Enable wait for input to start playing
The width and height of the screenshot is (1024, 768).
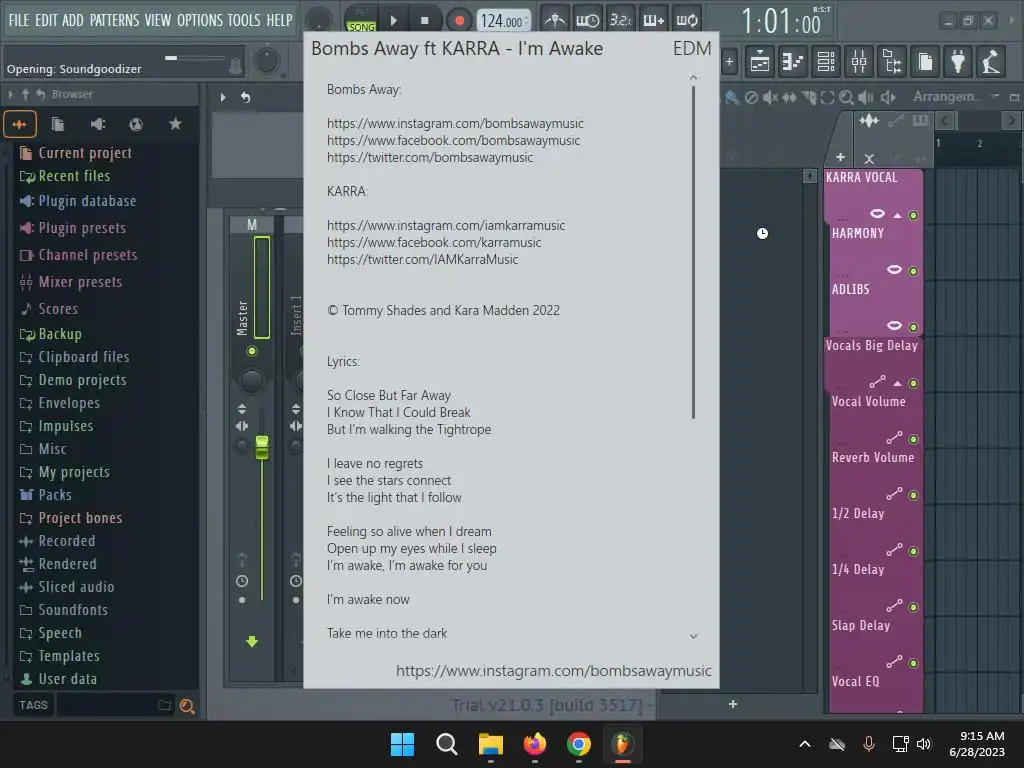pos(587,20)
